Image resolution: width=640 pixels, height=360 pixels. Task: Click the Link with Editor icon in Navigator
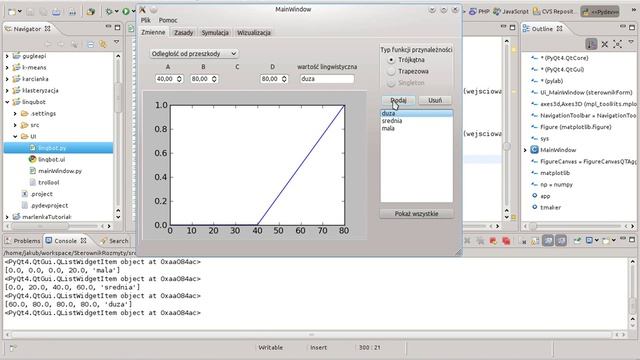(103, 44)
